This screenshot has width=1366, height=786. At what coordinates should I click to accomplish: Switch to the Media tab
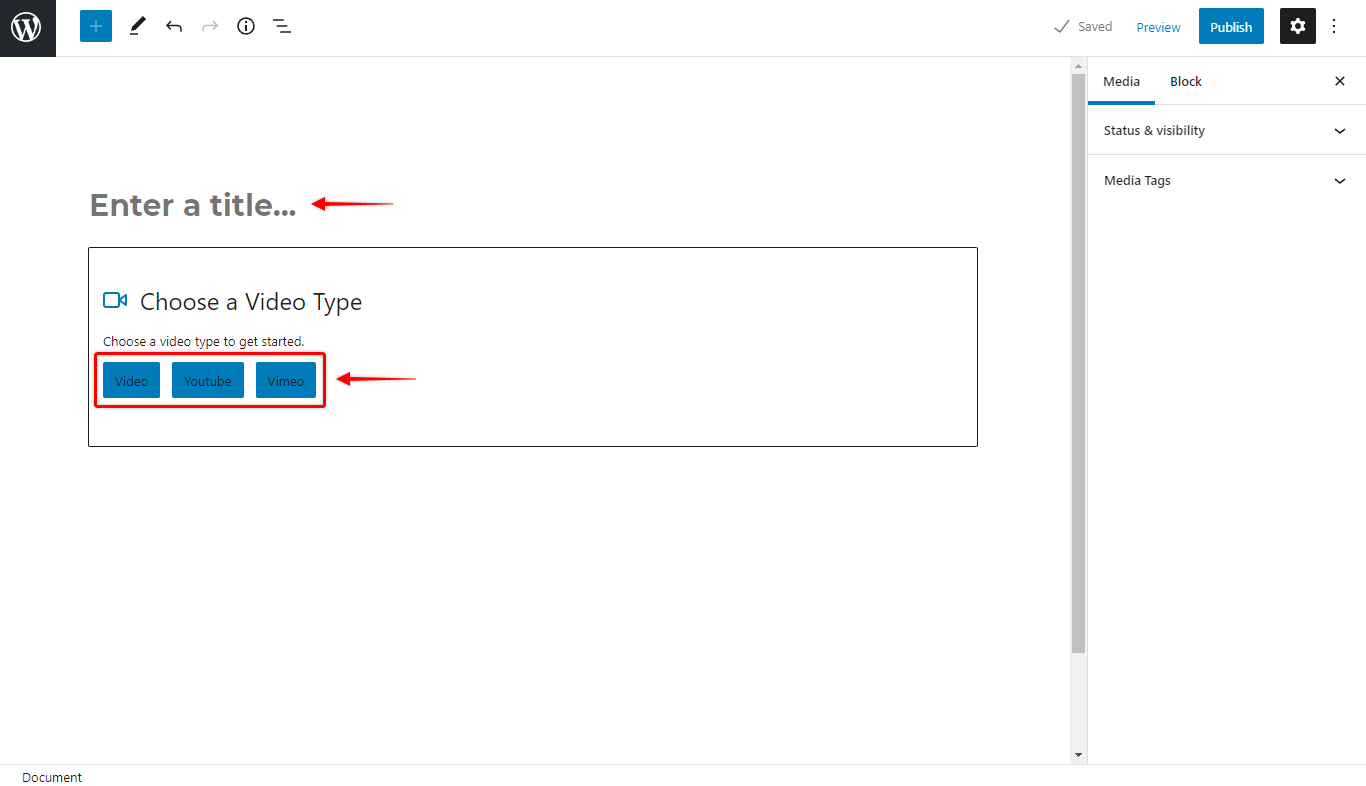(x=1121, y=81)
